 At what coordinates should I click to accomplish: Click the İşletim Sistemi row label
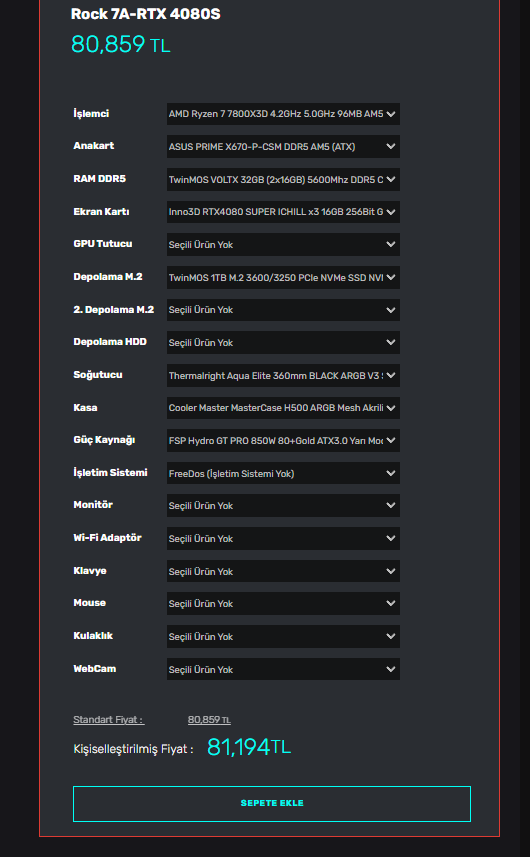tap(110, 472)
